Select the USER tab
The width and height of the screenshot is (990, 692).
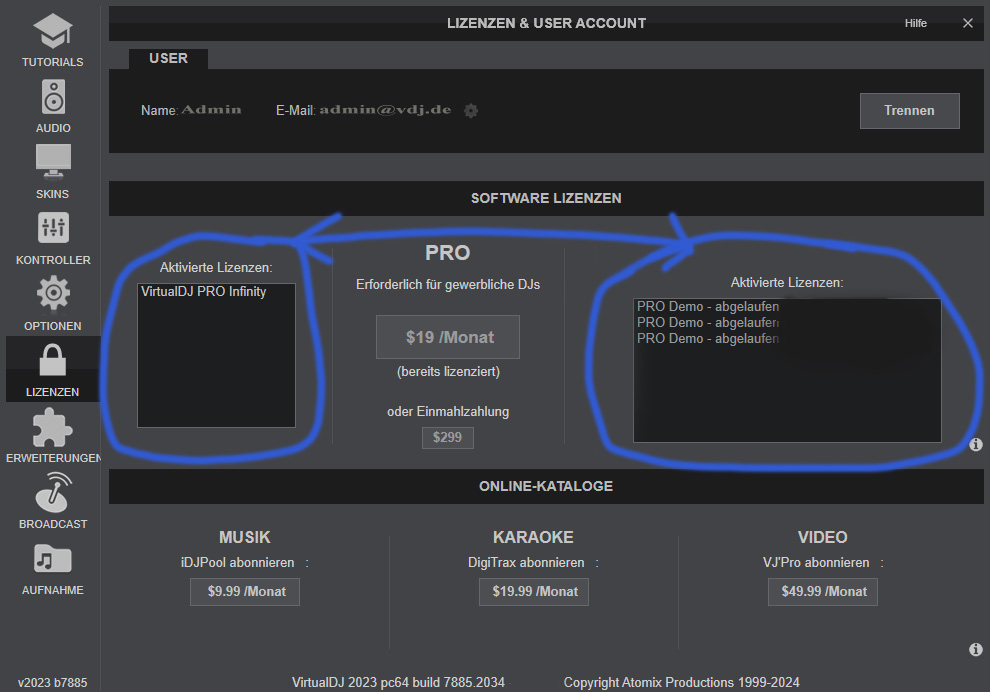[x=169, y=58]
